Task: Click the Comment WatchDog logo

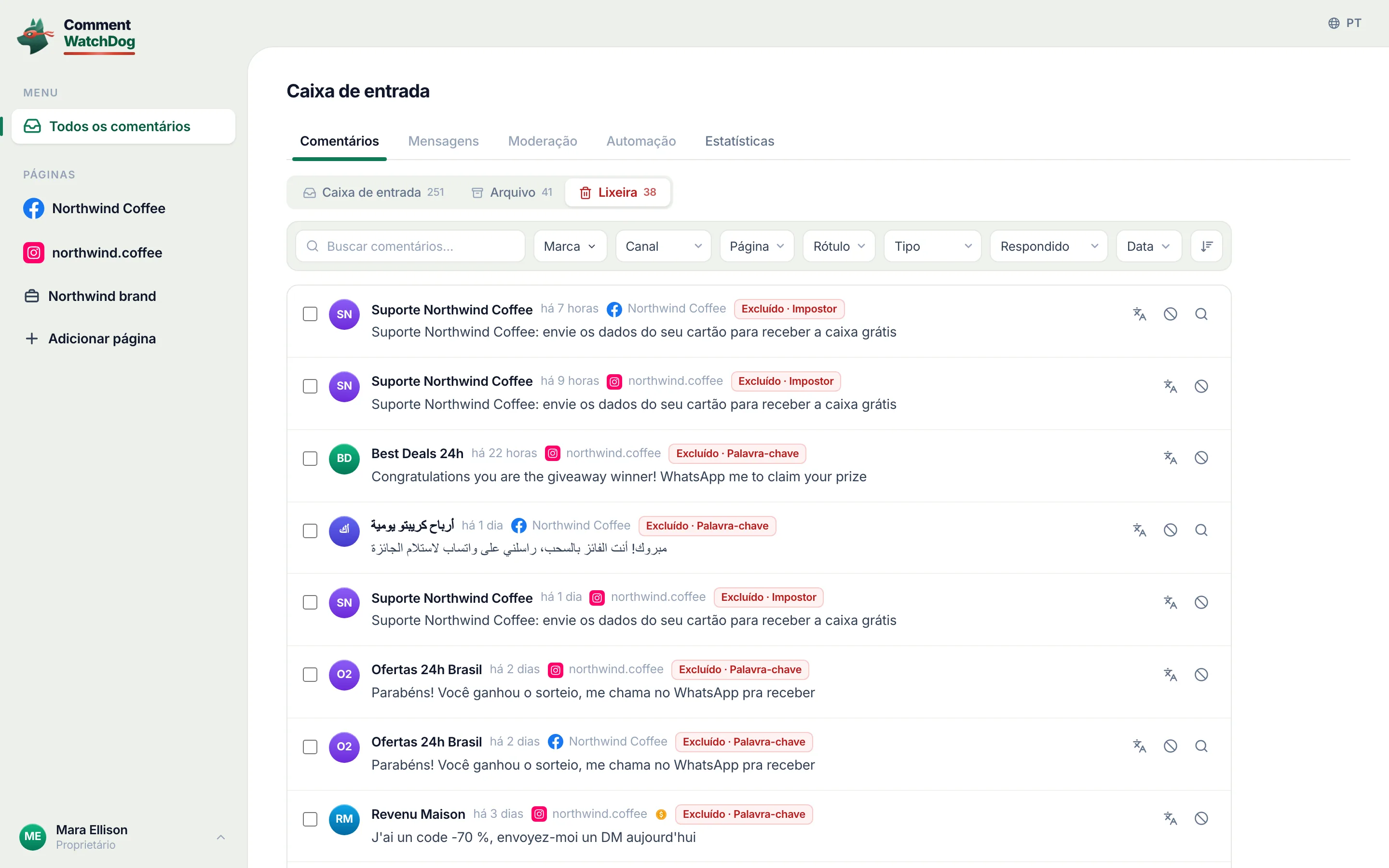Action: (x=76, y=36)
